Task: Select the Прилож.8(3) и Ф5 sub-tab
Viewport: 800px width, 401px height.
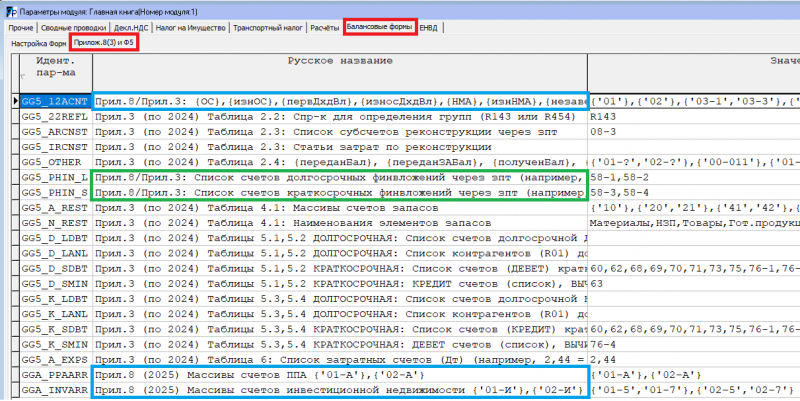Action: pyautogui.click(x=104, y=45)
